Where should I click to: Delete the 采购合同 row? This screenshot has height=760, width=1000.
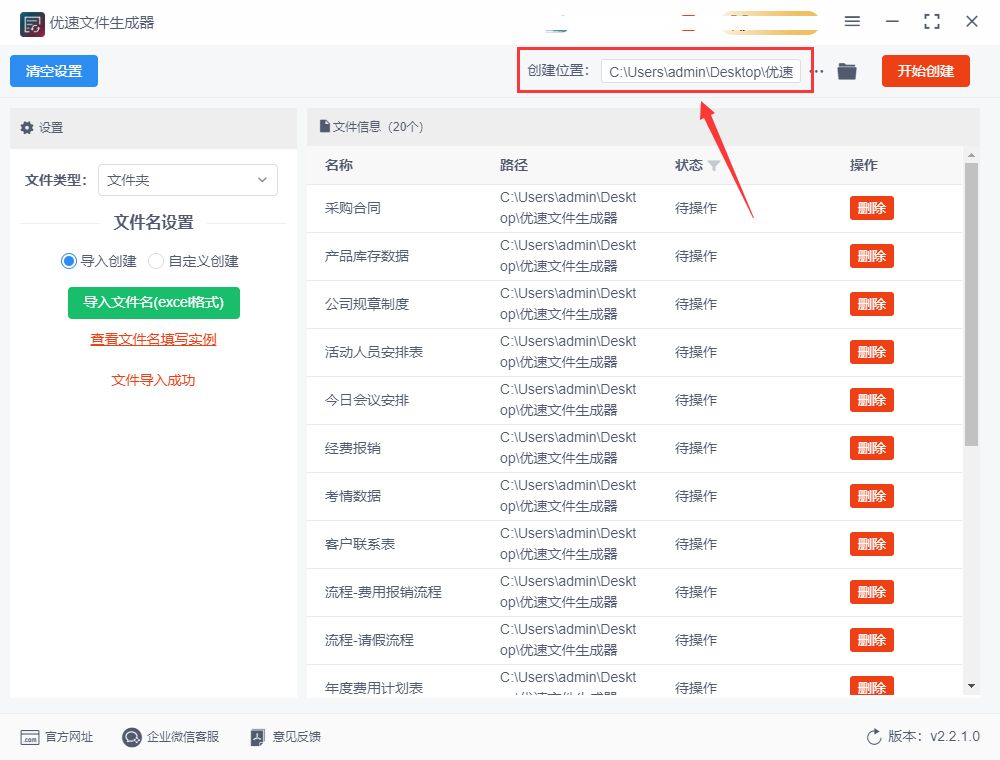(872, 208)
